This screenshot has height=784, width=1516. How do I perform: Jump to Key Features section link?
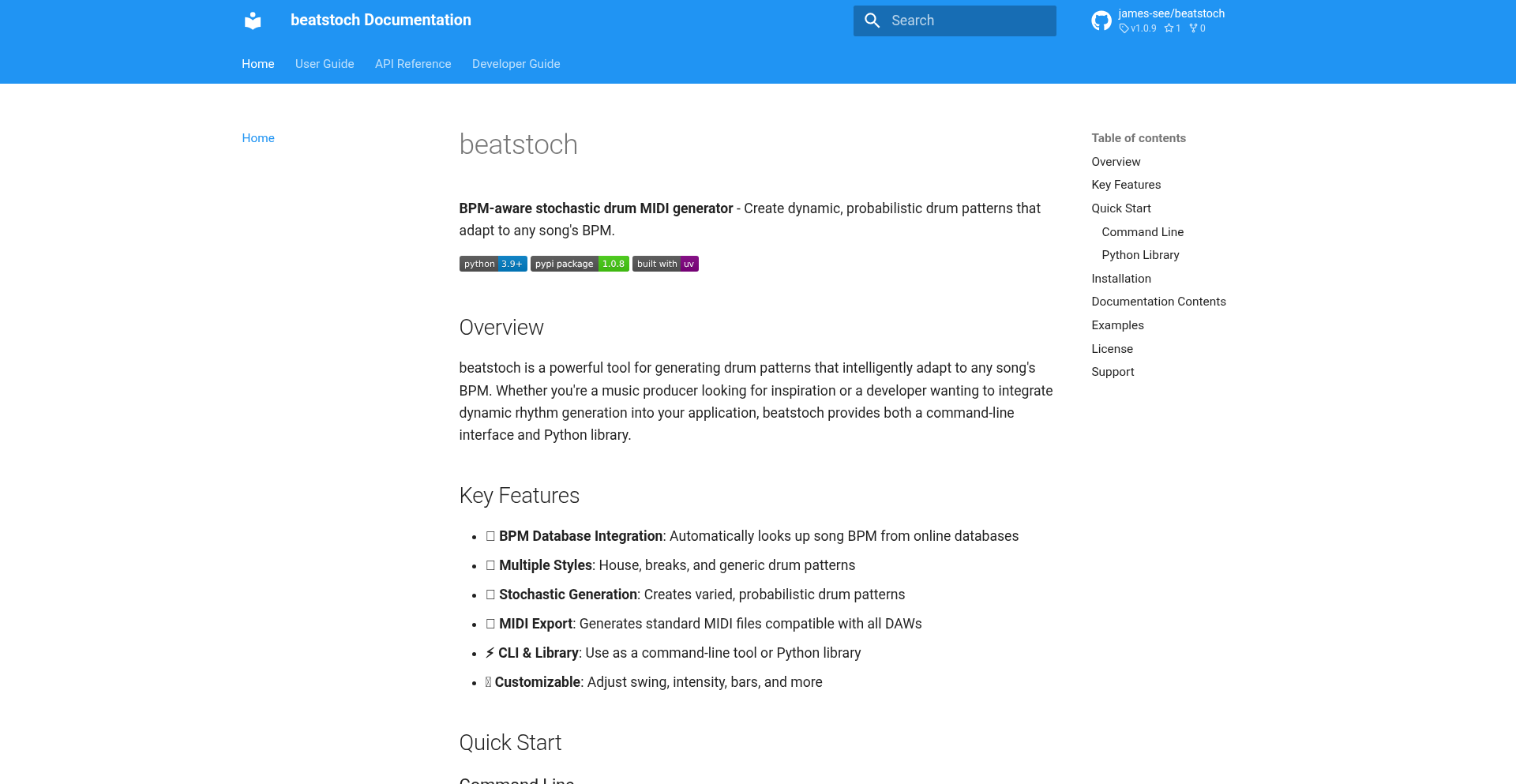pyautogui.click(x=1126, y=185)
